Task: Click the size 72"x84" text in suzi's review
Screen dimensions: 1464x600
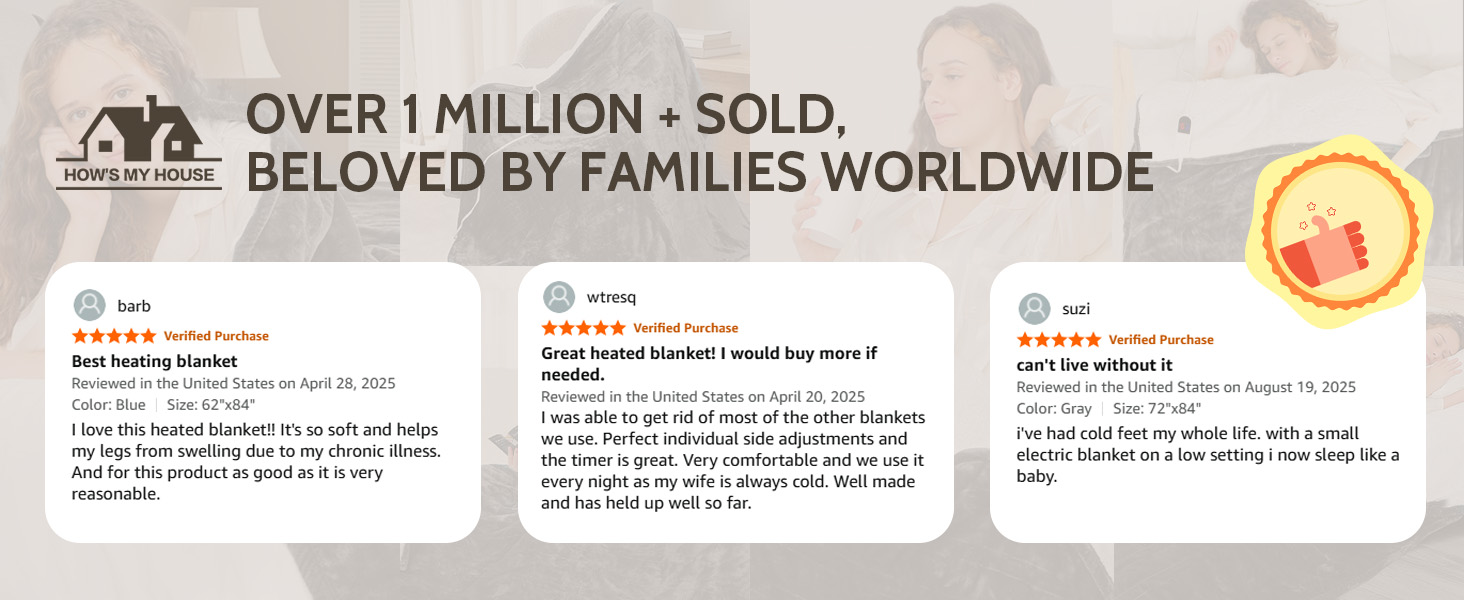Action: [1157, 408]
